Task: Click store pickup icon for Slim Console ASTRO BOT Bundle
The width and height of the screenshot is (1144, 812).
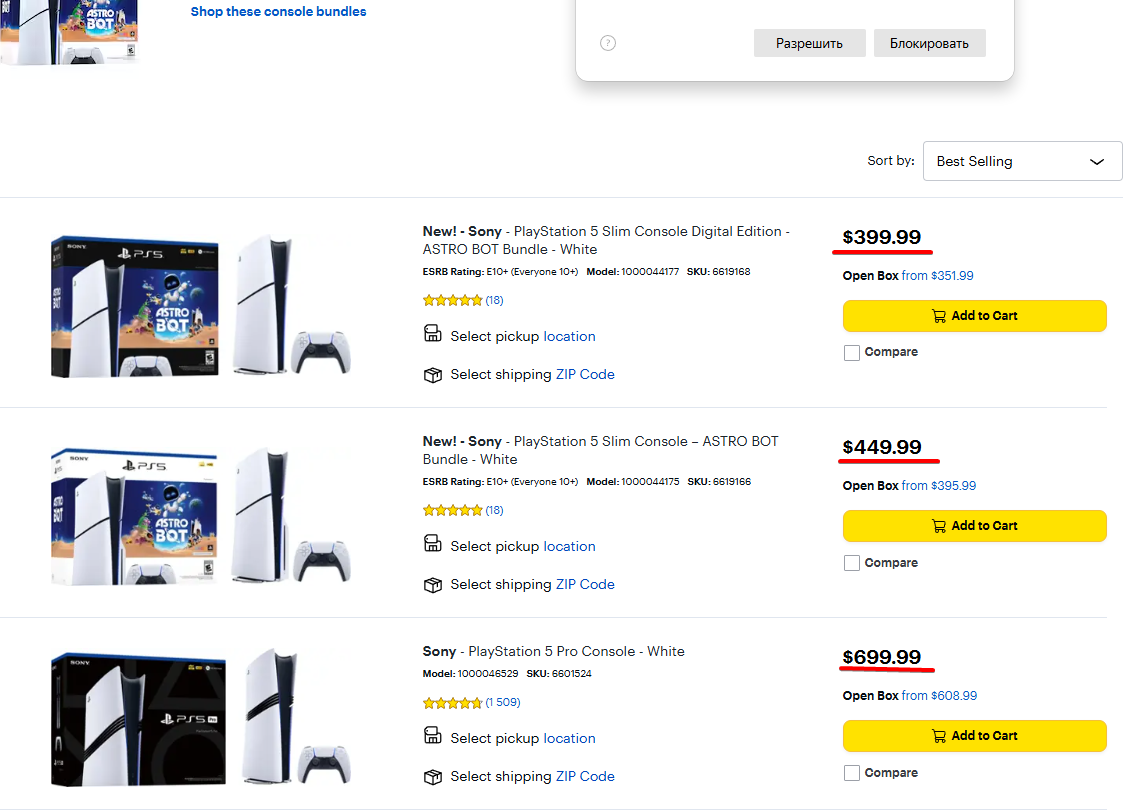Action: [x=433, y=545]
